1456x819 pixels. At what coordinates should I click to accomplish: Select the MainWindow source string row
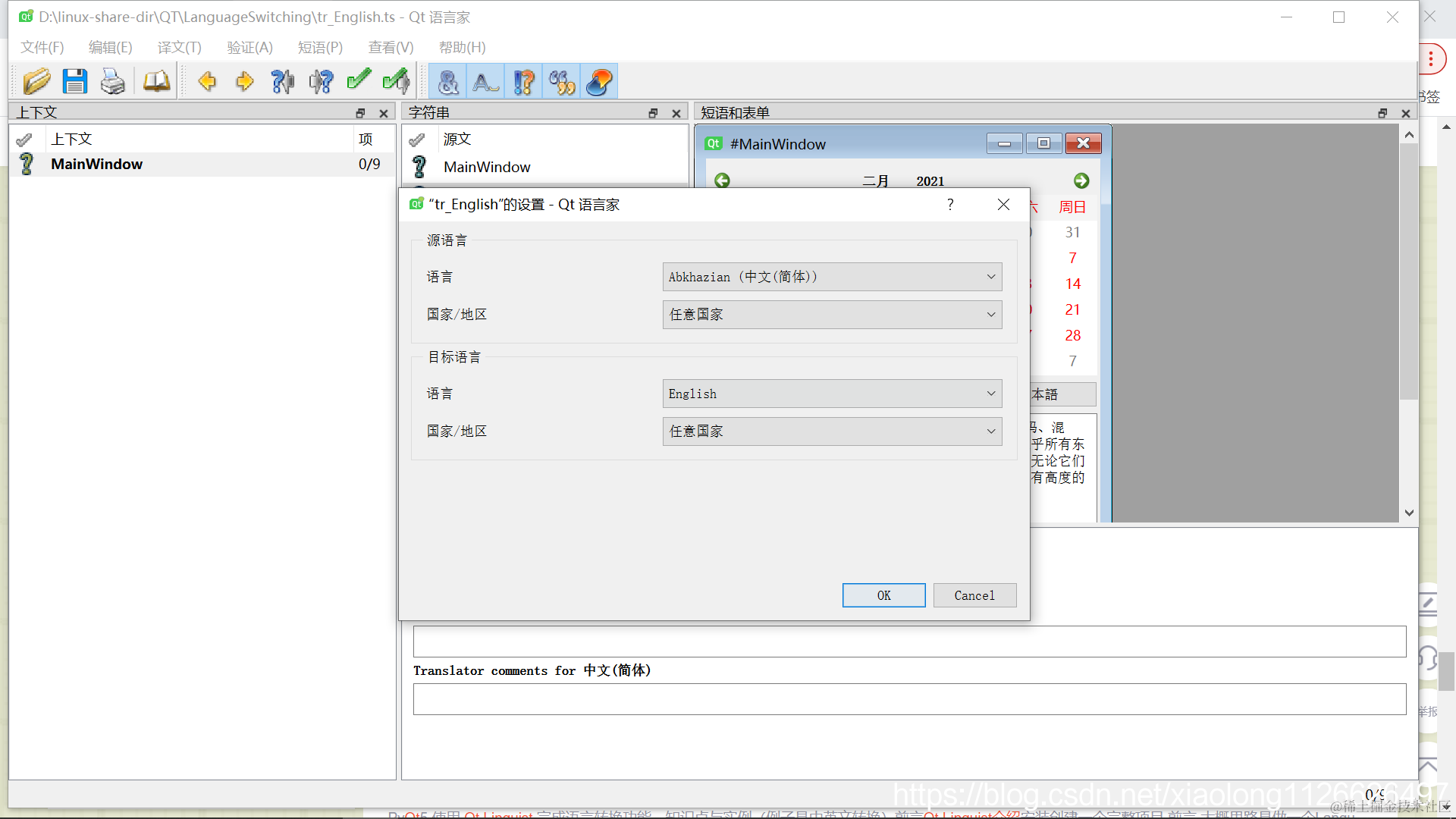click(546, 167)
